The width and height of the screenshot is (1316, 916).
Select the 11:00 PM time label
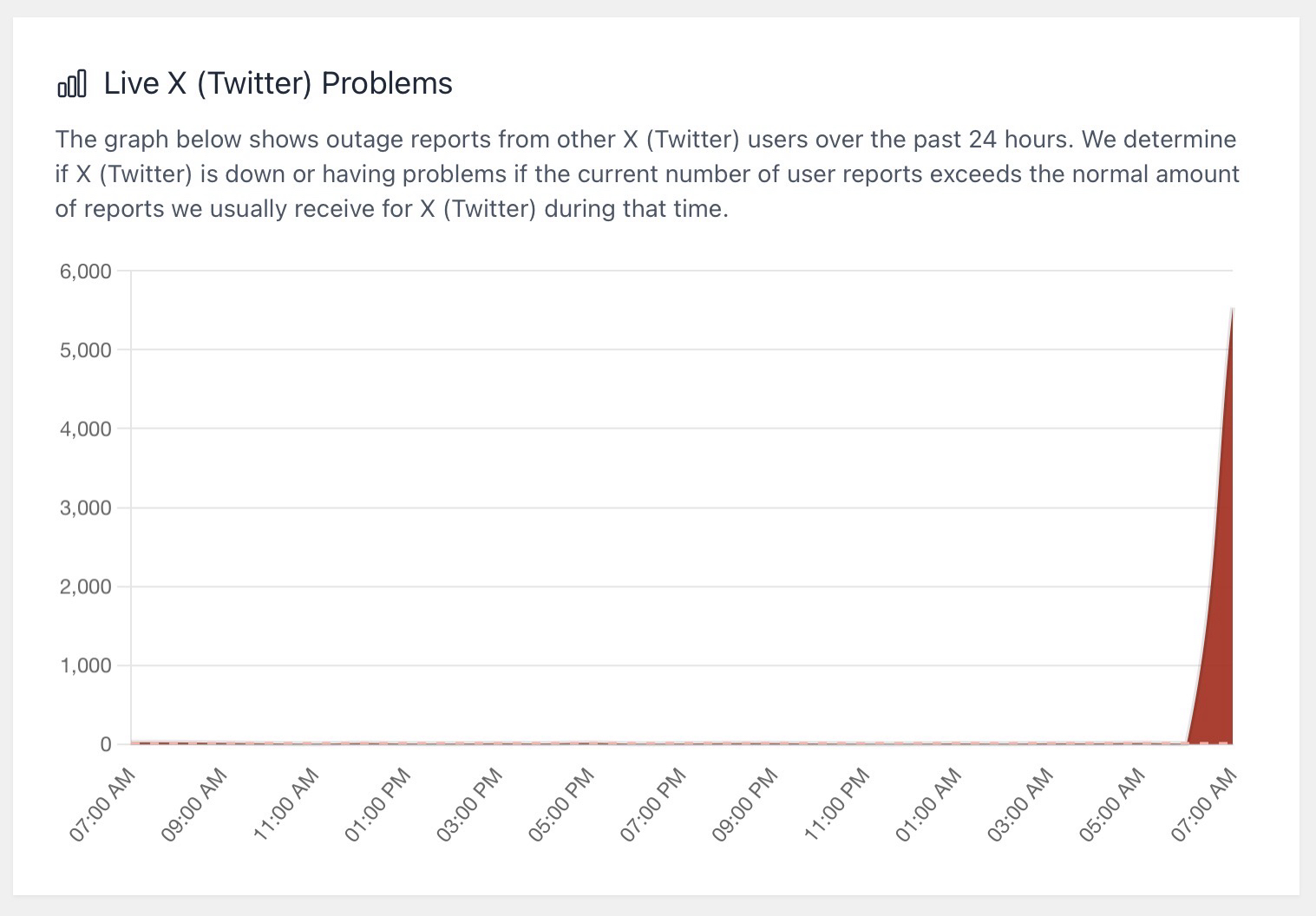pos(837,804)
